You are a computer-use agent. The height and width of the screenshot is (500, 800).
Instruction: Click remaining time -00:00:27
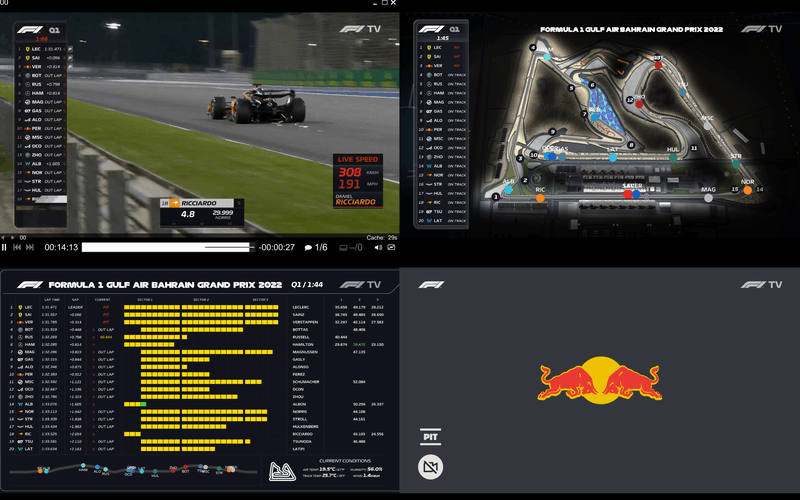coord(277,247)
